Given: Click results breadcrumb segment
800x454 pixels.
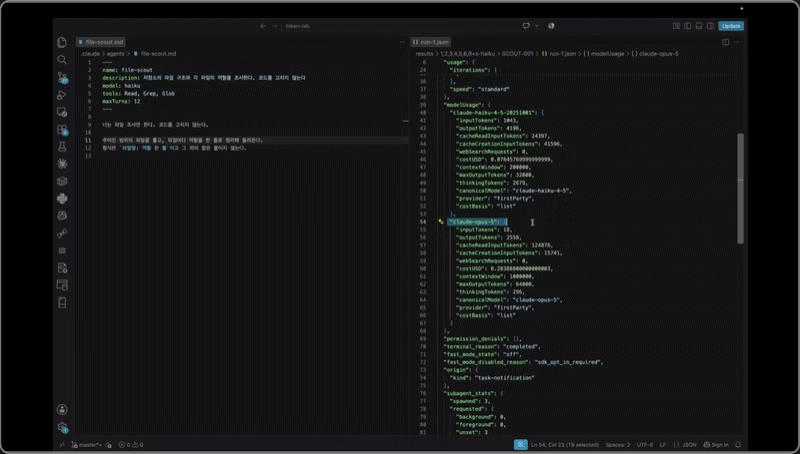Looking at the screenshot, I should (424, 54).
